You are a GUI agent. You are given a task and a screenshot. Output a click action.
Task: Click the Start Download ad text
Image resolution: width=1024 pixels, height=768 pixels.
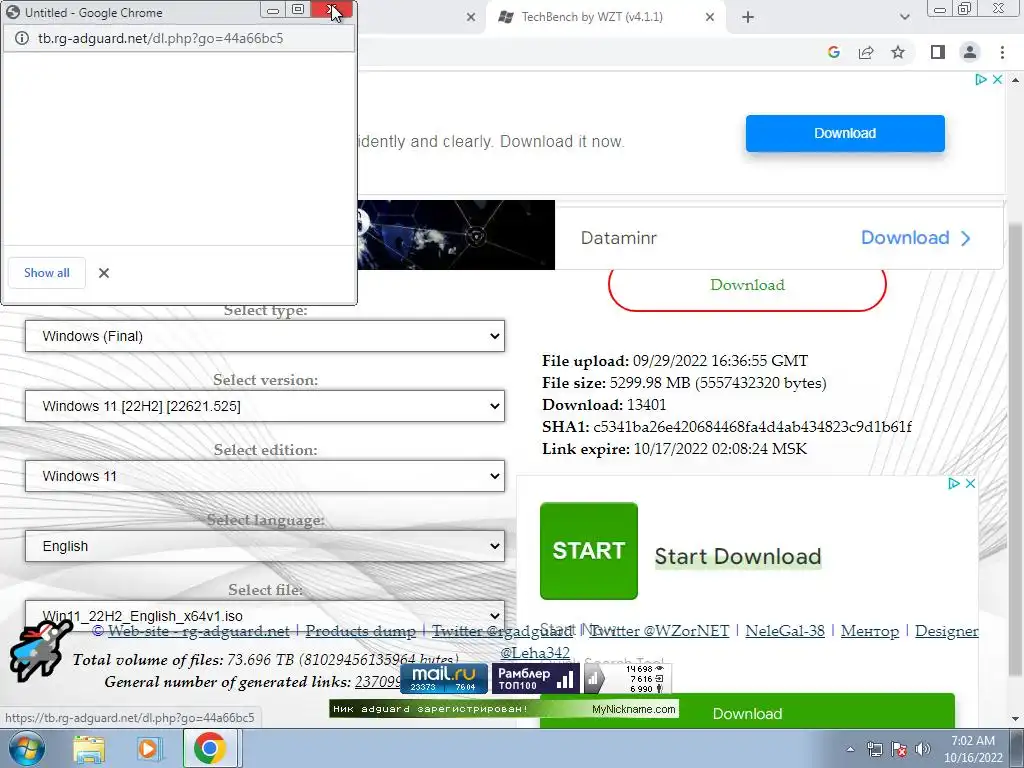(737, 556)
